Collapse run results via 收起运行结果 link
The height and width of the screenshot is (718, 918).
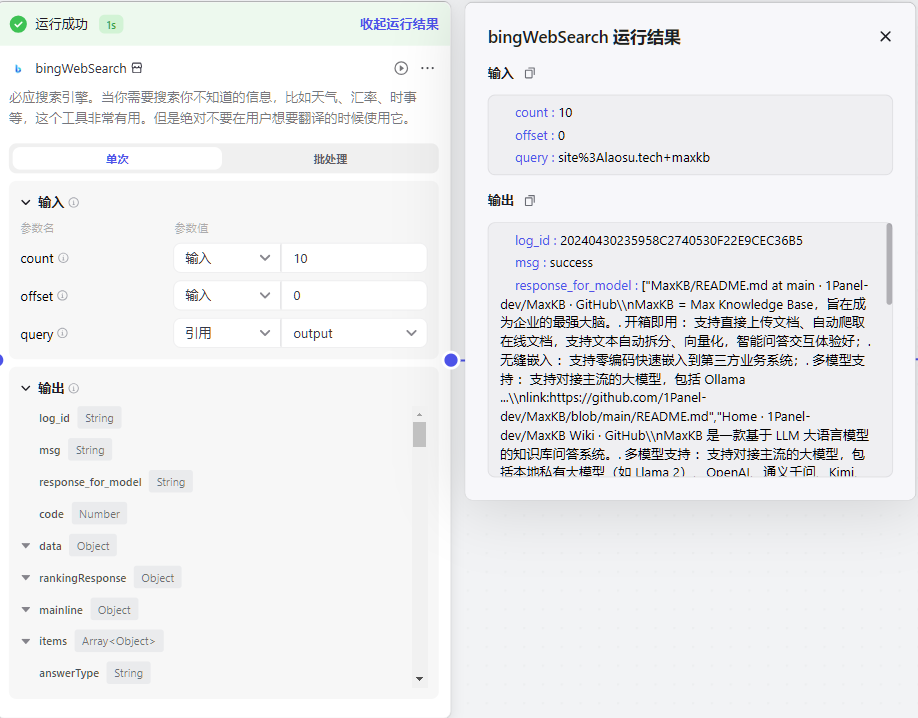tap(399, 24)
